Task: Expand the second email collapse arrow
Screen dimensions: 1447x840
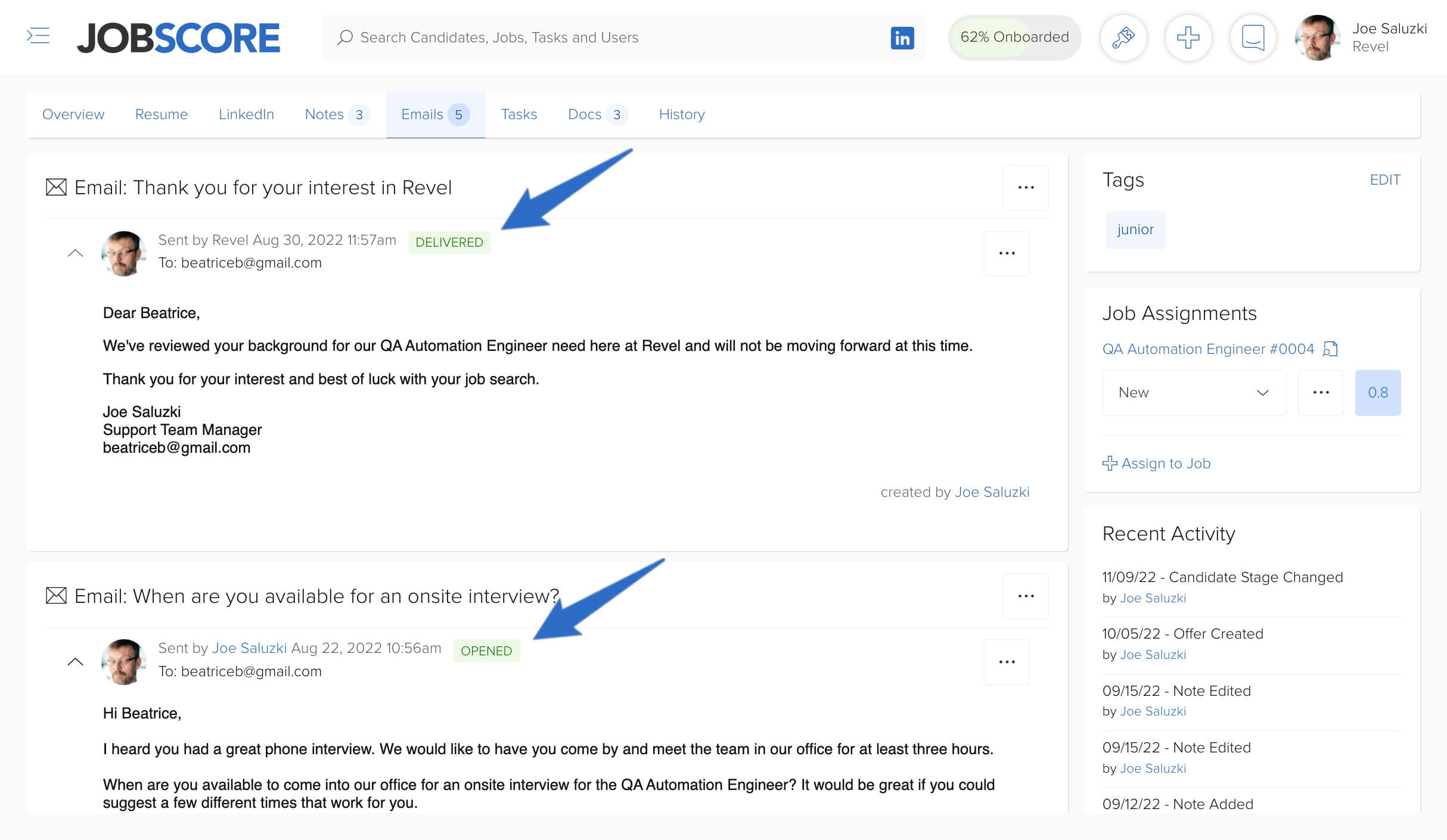Action: pyautogui.click(x=75, y=660)
